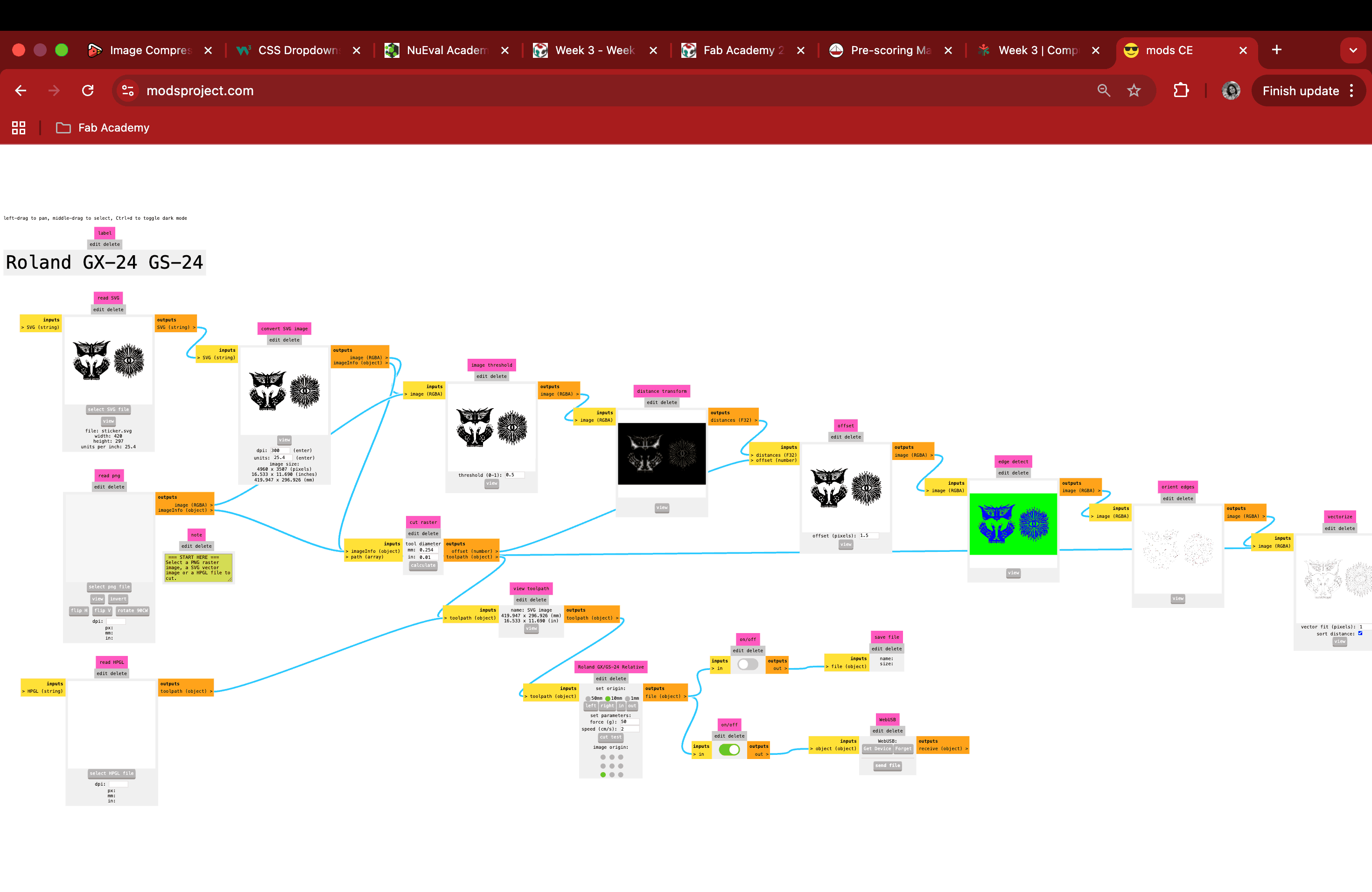
Task: Expand the tab search dropdown arrow
Action: tap(1352, 50)
